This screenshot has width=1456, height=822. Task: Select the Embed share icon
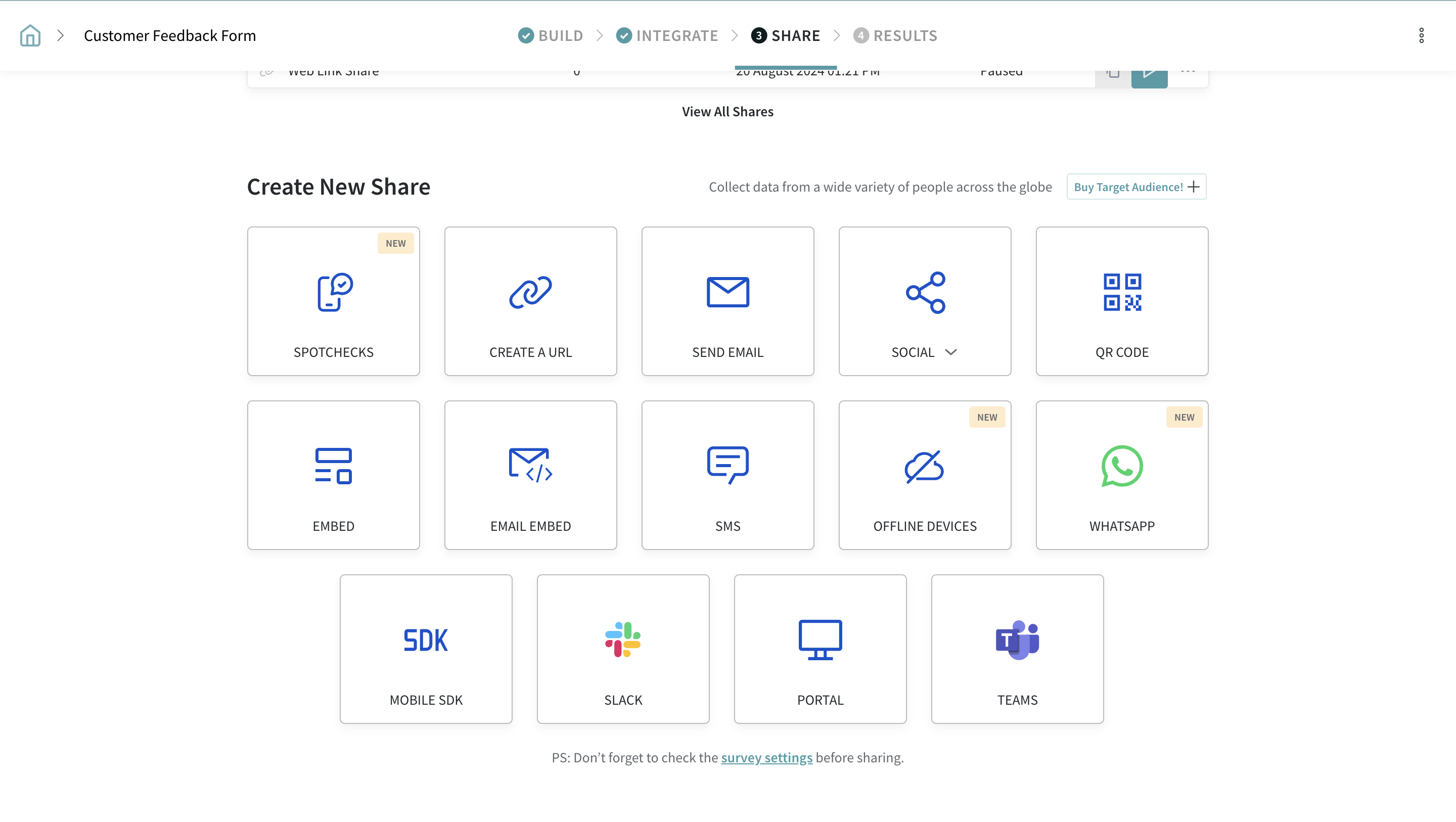(334, 466)
